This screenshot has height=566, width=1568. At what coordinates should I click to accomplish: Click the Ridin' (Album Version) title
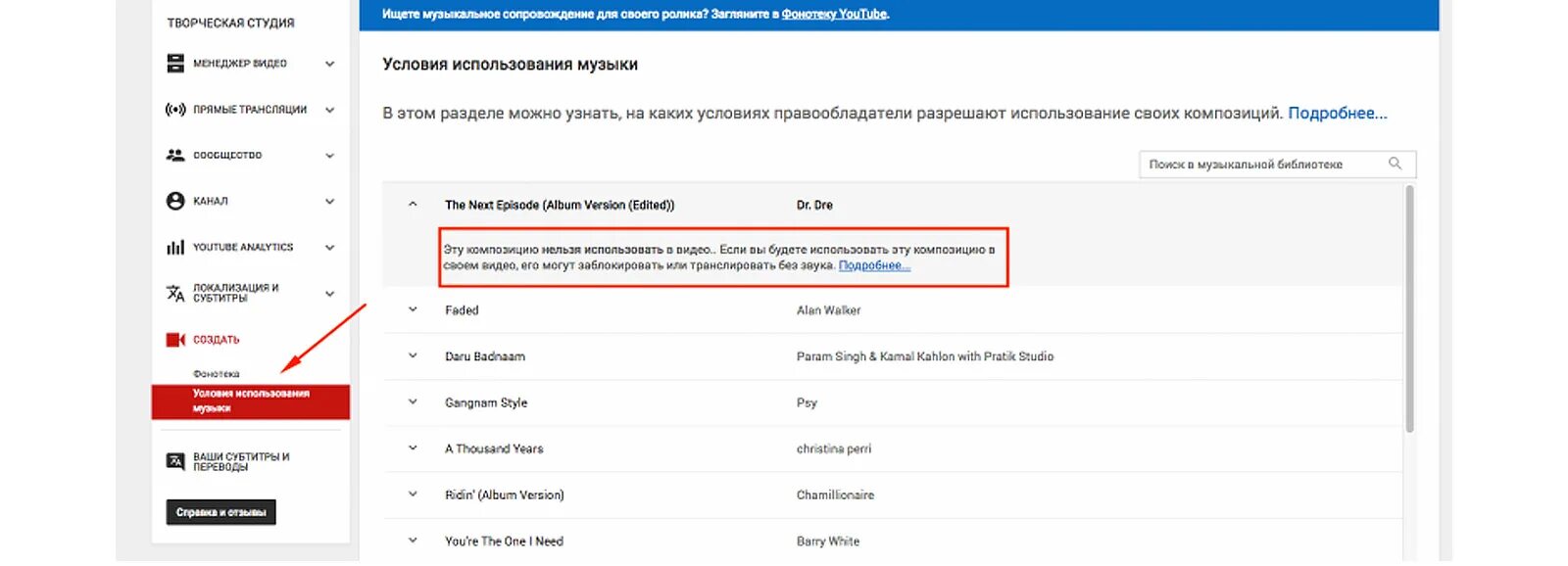505,494
